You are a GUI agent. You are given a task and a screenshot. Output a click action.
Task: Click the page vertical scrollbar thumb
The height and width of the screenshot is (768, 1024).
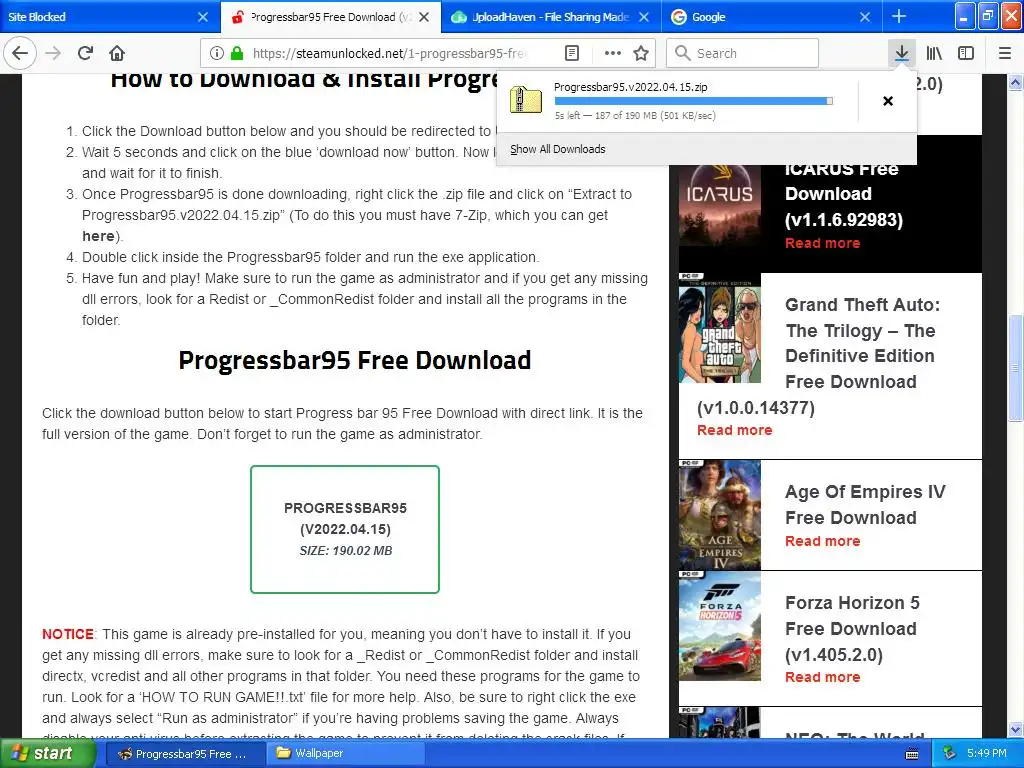1015,368
